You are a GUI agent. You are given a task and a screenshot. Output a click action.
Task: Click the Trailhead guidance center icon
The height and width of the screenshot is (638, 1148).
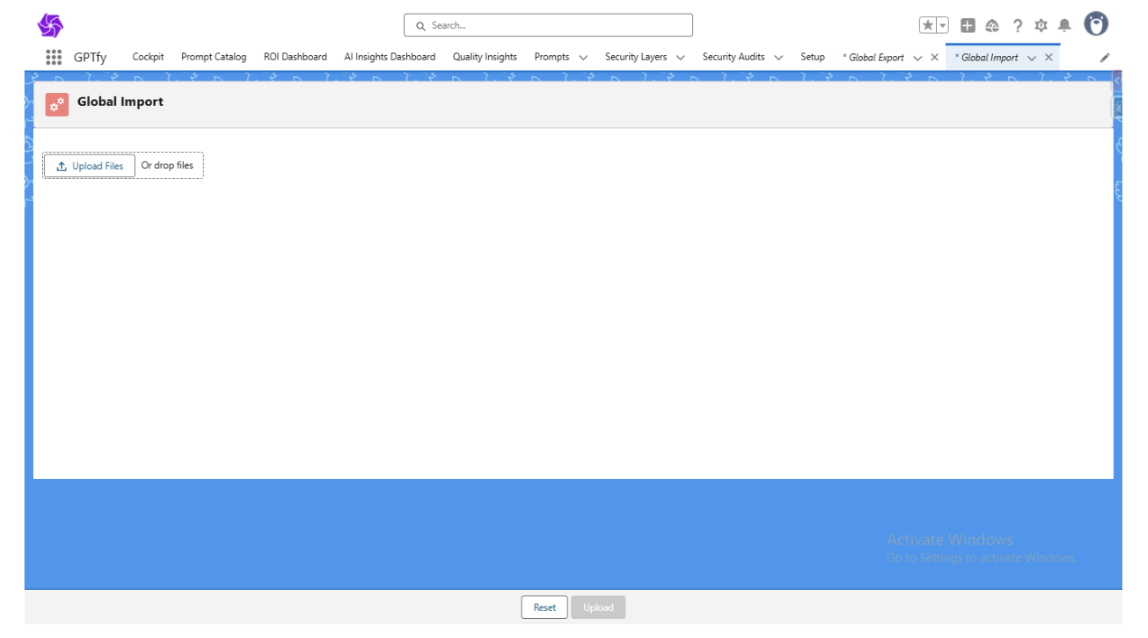[992, 26]
